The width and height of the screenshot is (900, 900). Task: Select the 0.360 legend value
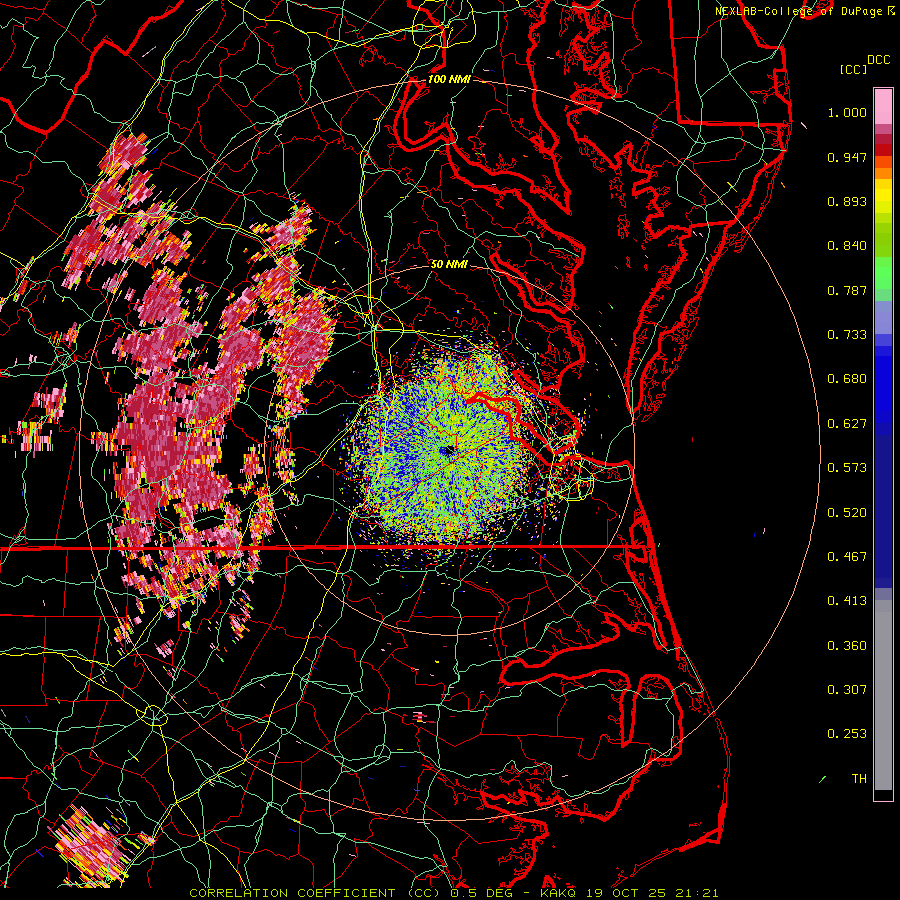tap(847, 646)
